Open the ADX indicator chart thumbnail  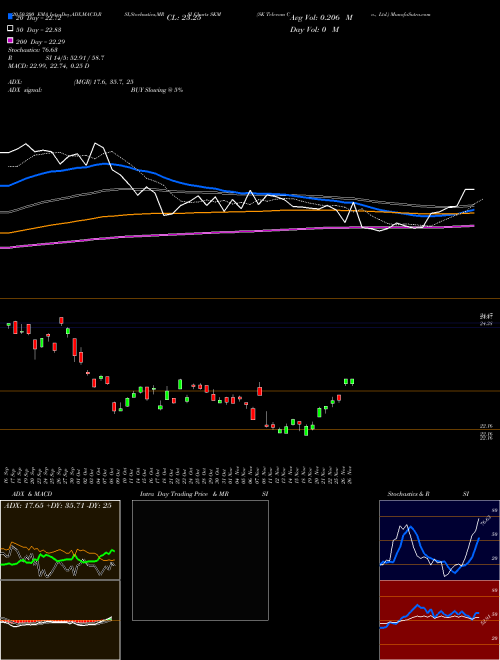click(x=60, y=540)
